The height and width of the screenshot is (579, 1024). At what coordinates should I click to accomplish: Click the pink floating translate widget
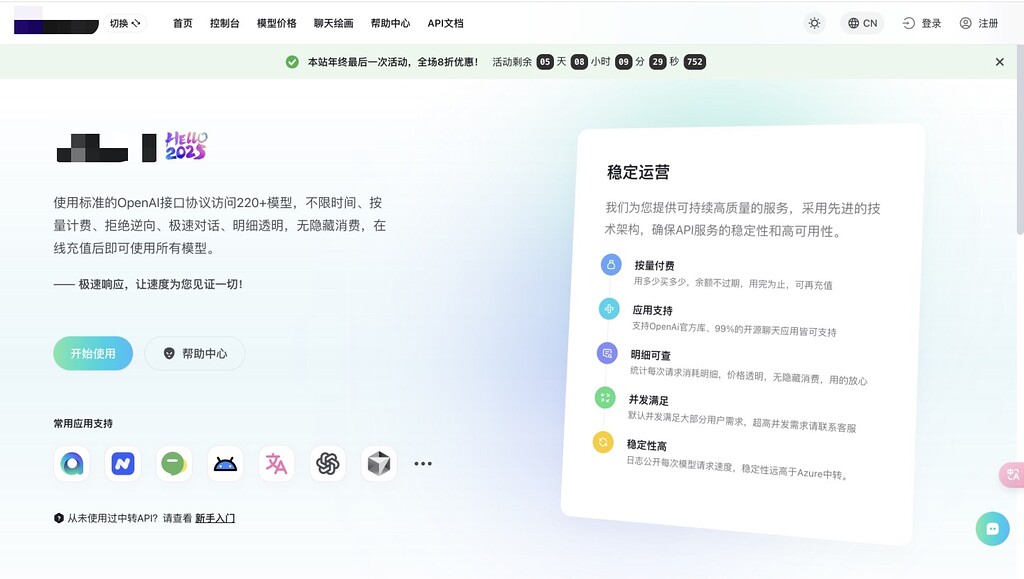[1012, 475]
